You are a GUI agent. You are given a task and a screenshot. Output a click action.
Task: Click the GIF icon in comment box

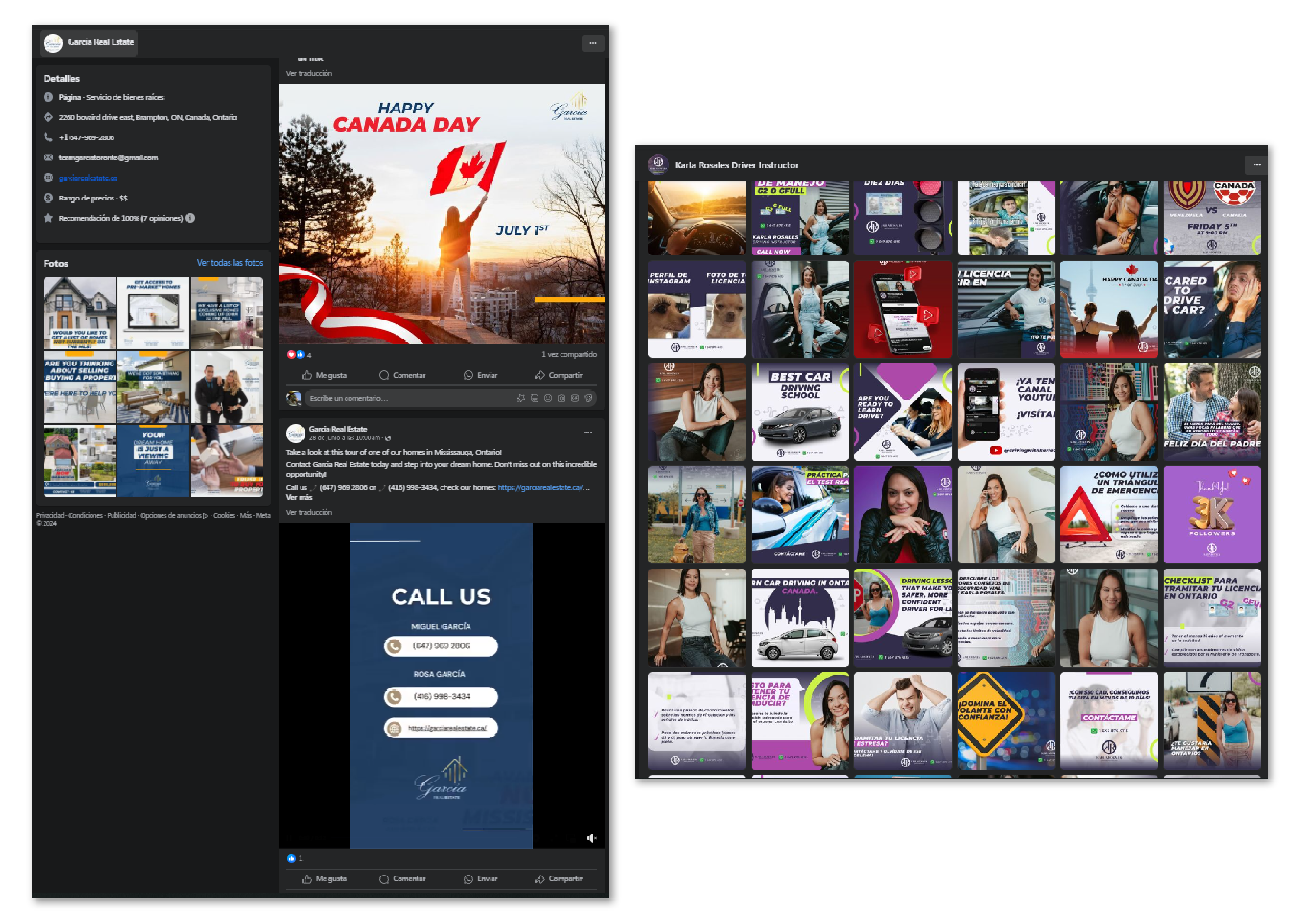(575, 398)
